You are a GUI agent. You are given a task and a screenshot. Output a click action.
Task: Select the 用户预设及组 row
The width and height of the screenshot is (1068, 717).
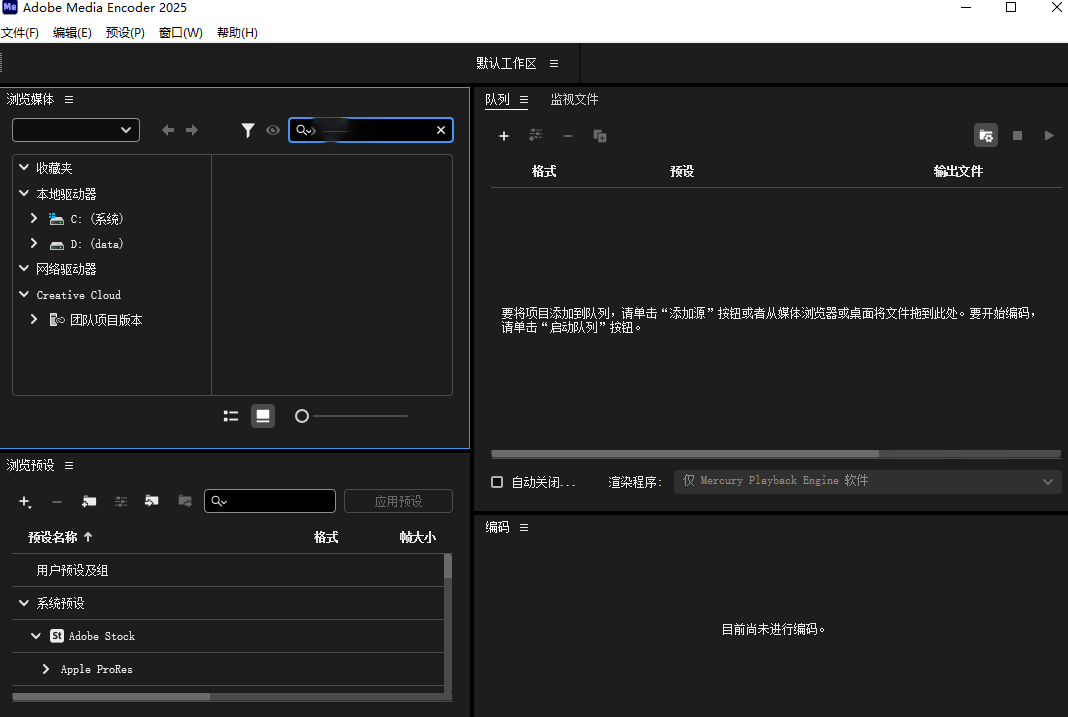coord(228,571)
